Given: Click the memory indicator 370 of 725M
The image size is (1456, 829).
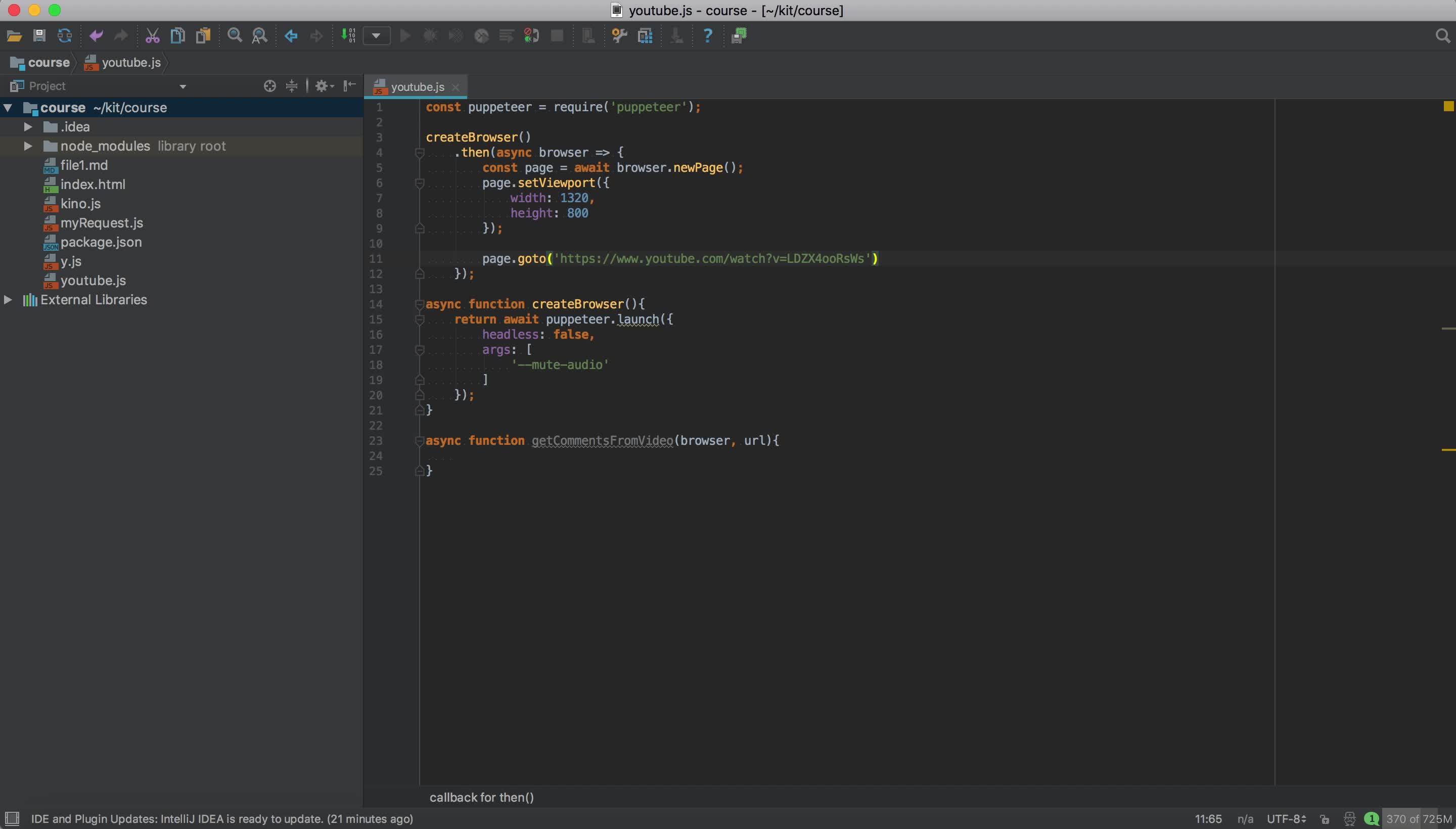Looking at the screenshot, I should point(1419,819).
